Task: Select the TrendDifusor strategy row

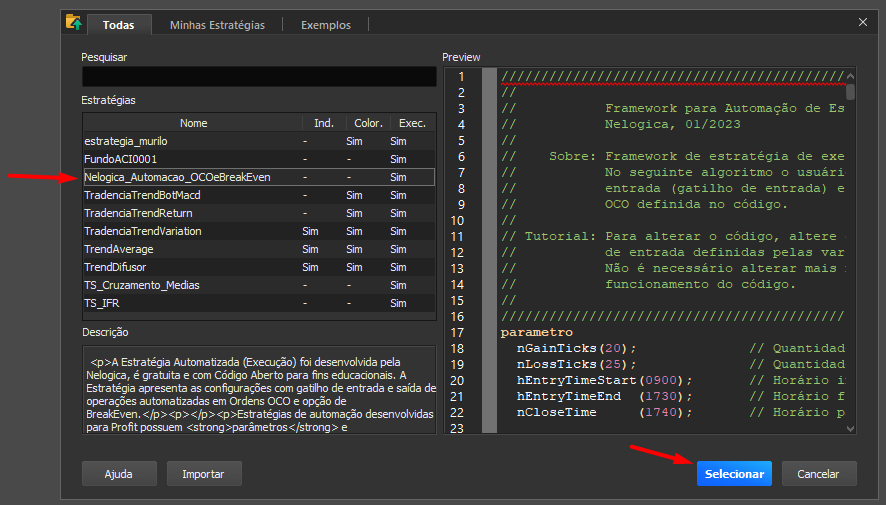Action: pyautogui.click(x=259, y=267)
